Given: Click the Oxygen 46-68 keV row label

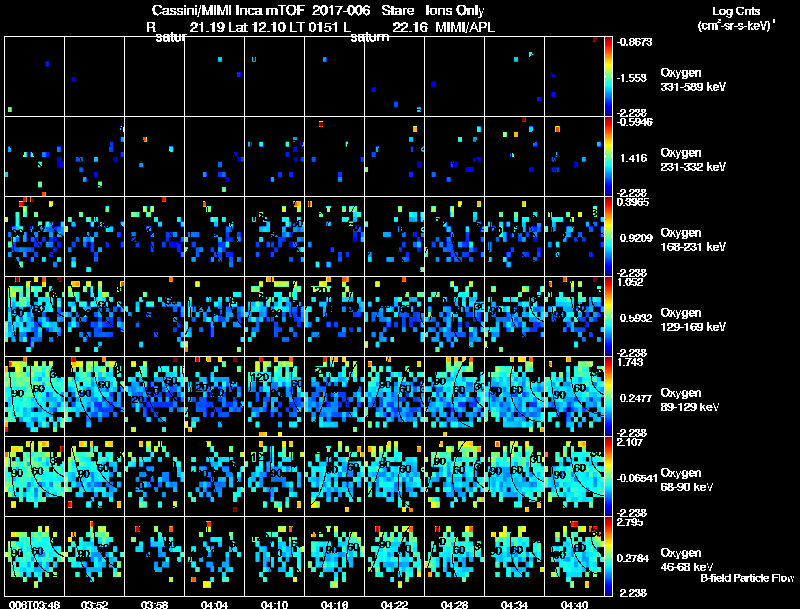Looking at the screenshot, I should point(687,560).
